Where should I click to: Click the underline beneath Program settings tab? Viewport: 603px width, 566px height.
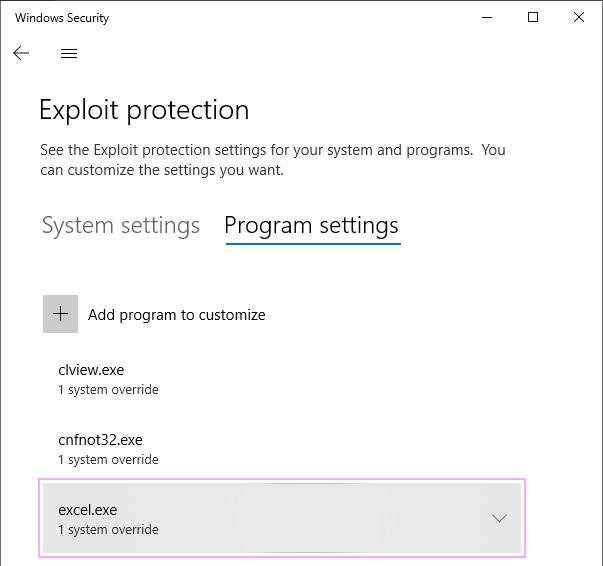point(313,243)
